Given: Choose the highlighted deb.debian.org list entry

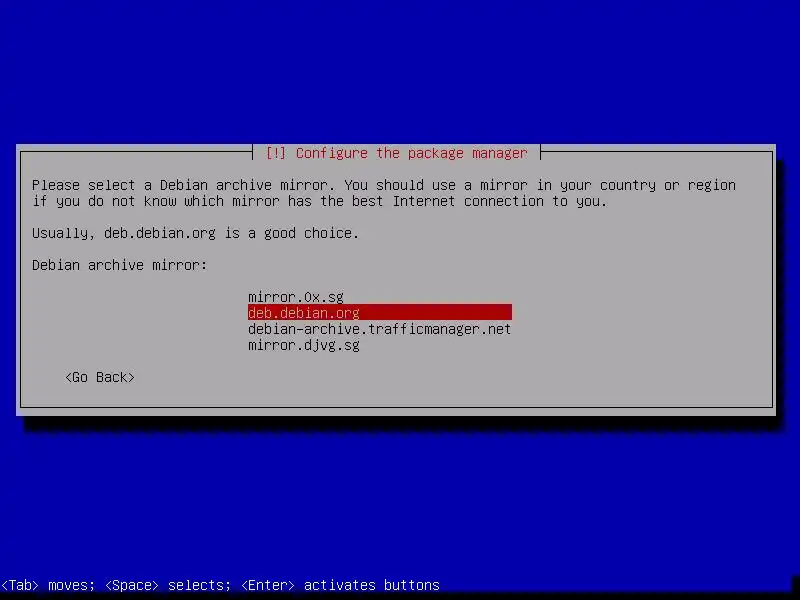Looking at the screenshot, I should point(380,312).
